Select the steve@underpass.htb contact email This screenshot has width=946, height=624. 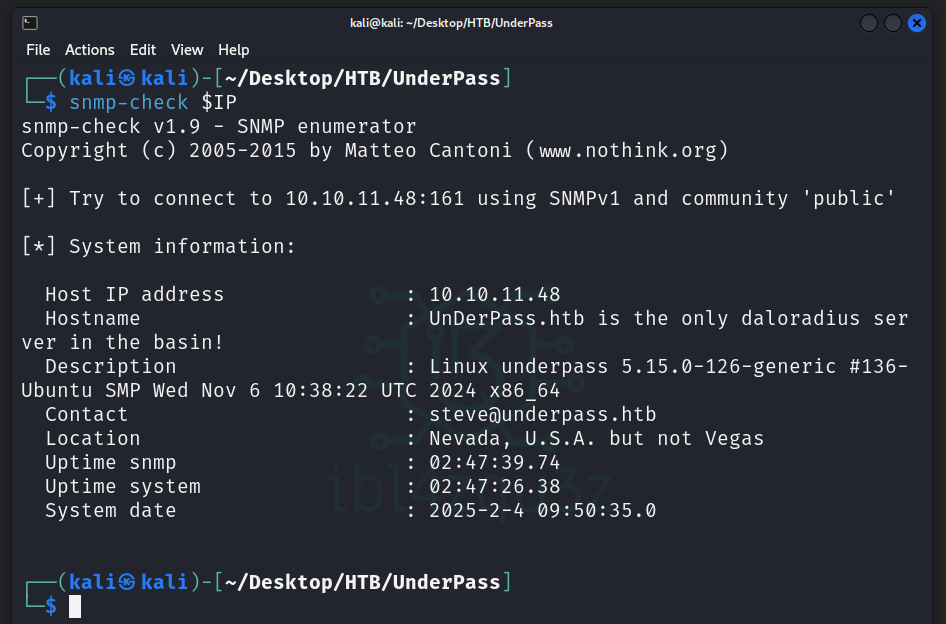[x=543, y=414]
